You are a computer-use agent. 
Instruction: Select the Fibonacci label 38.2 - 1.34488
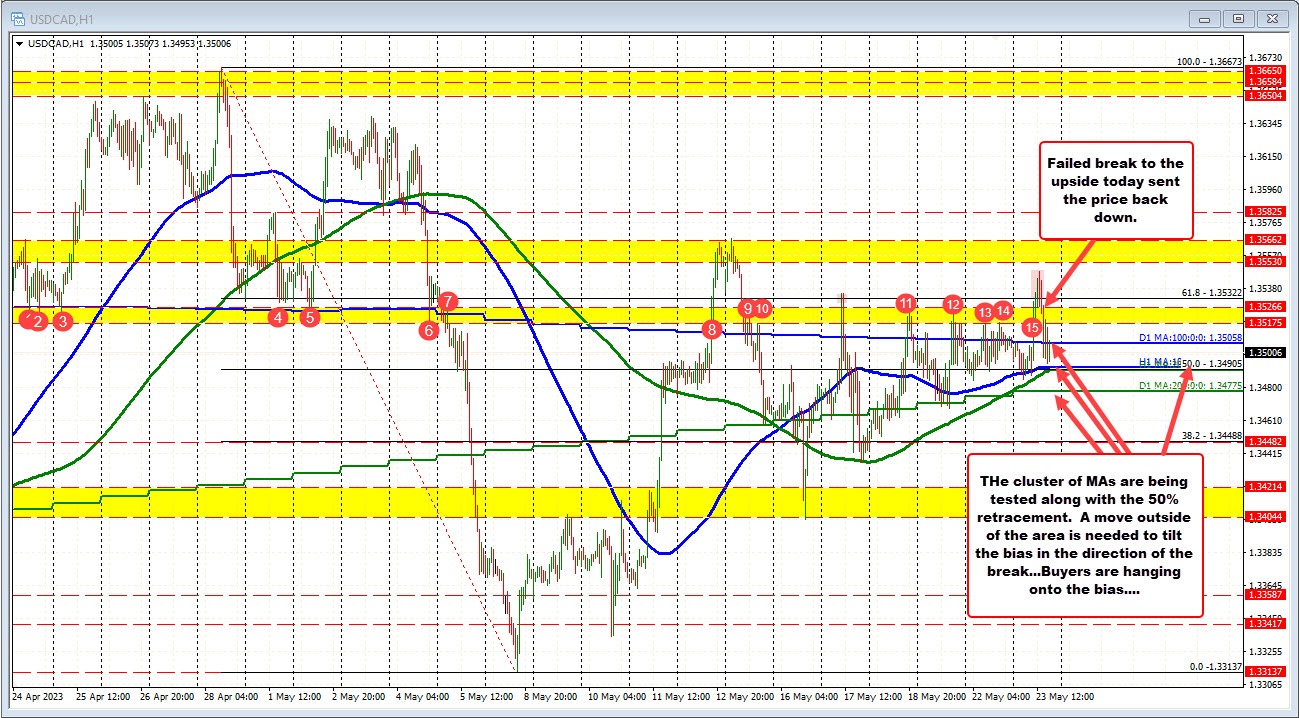(1211, 435)
